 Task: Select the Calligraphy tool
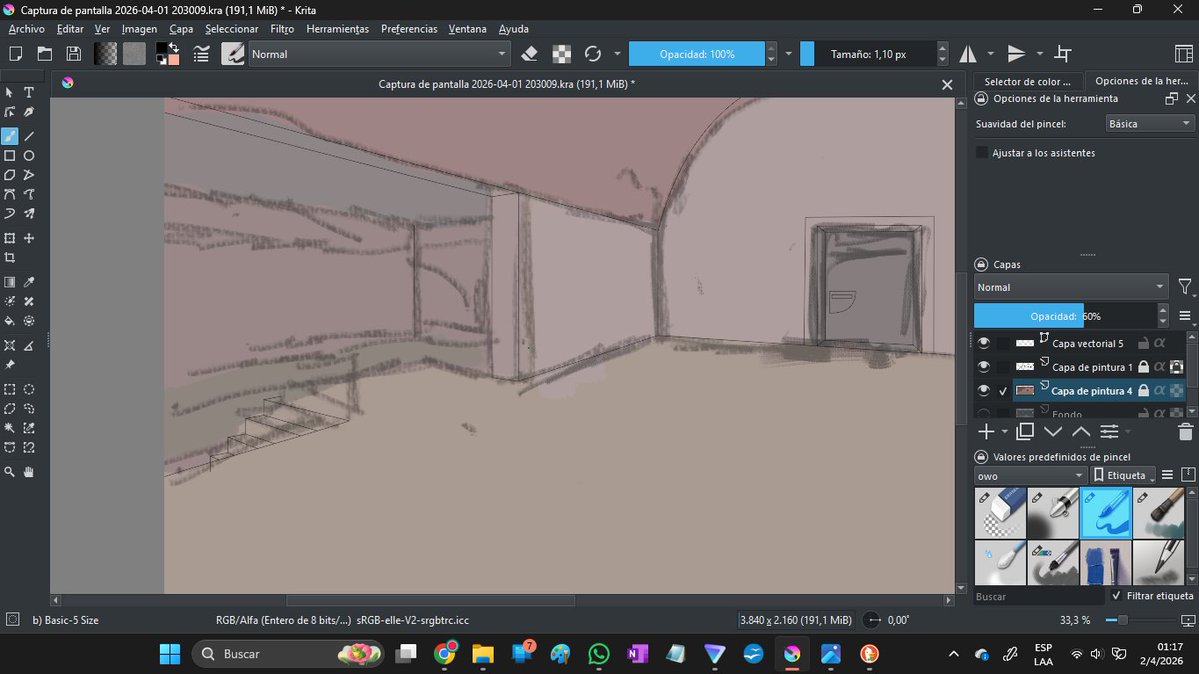click(29, 112)
